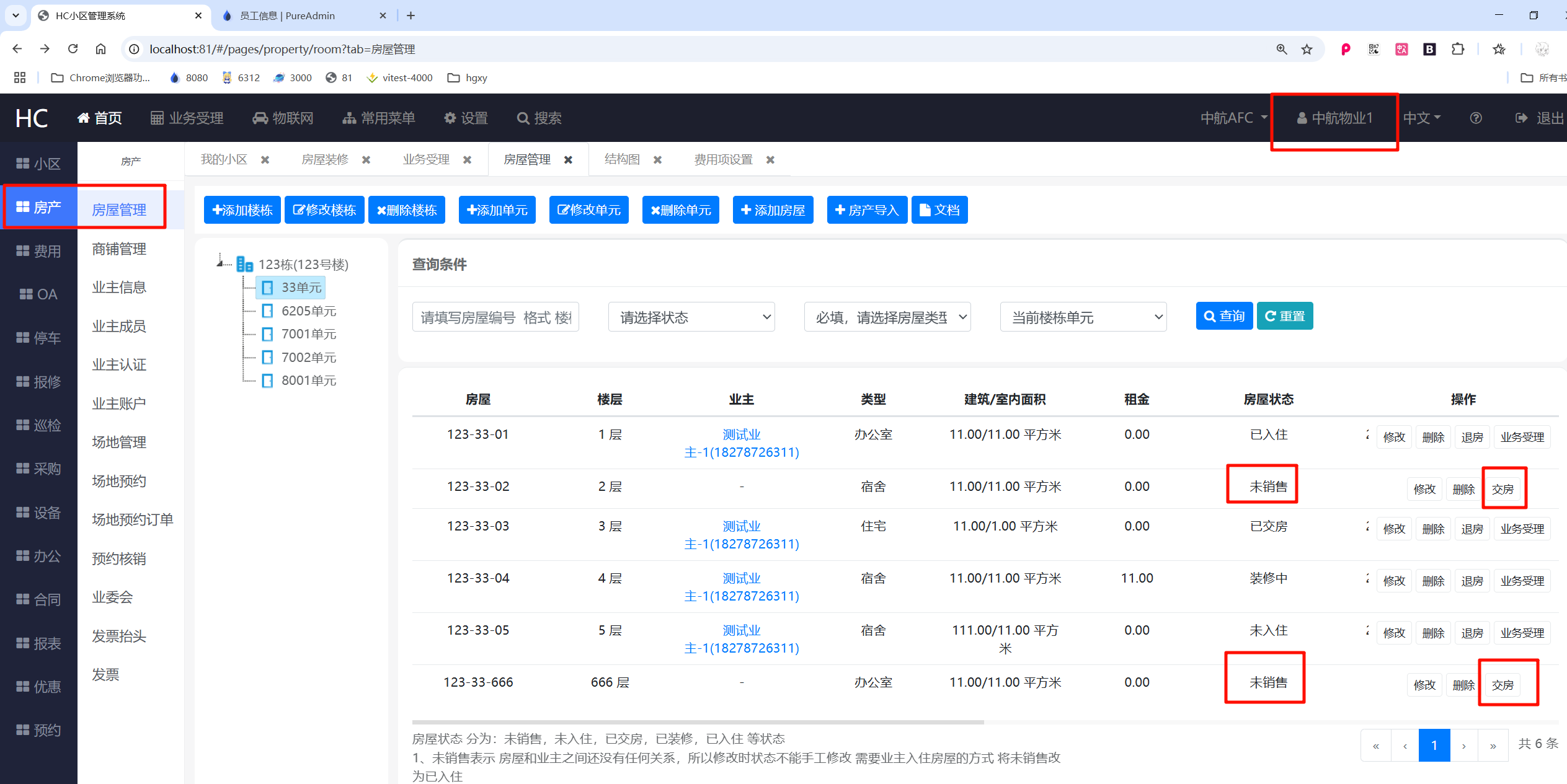
Task: Select the 7002单元 tree item
Action: point(299,358)
